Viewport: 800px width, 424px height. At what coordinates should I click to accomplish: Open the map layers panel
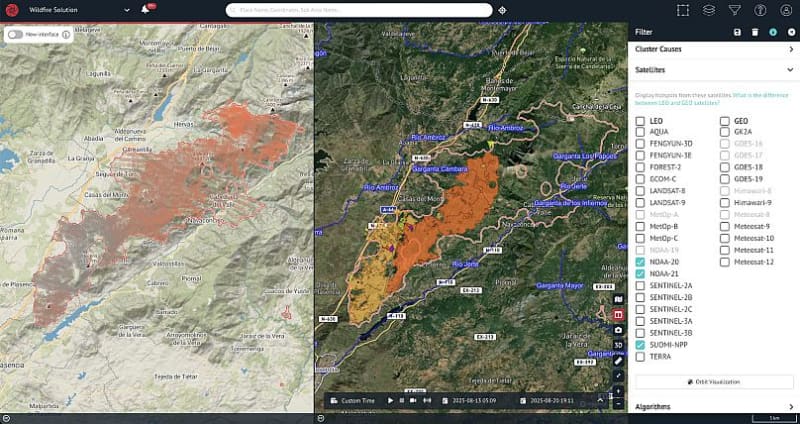[709, 10]
